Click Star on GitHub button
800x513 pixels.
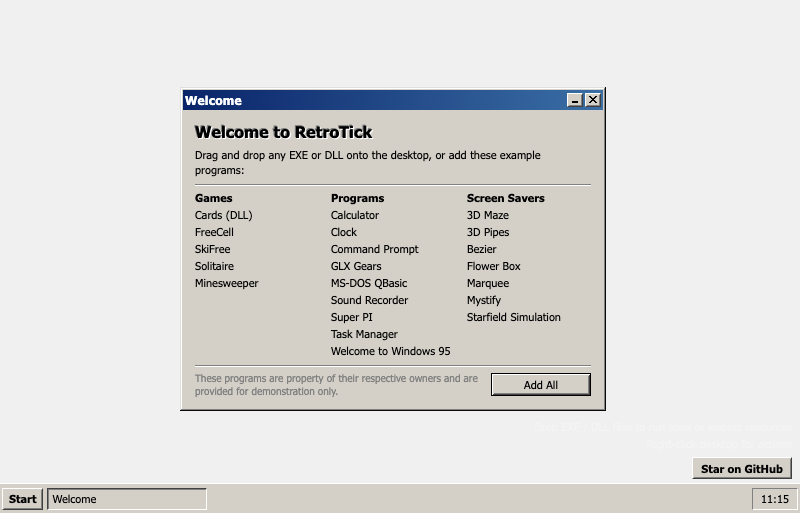point(741,469)
